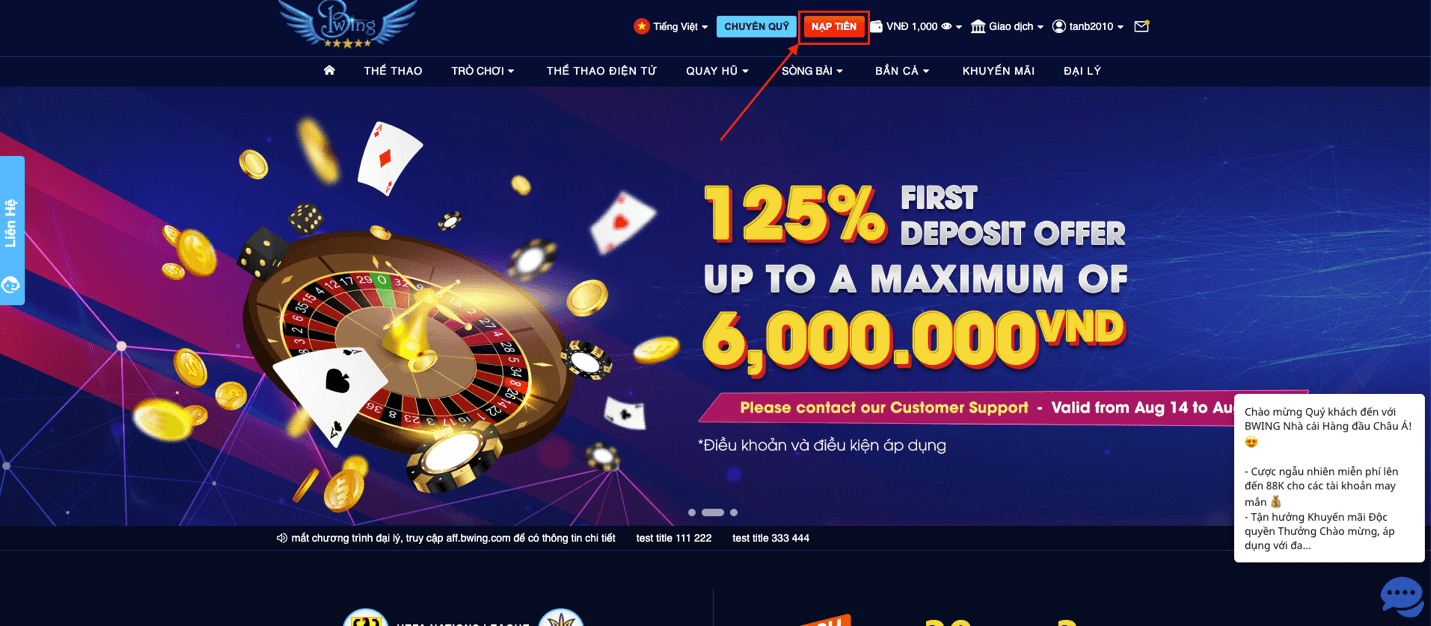Select the third banner carousel dot

(734, 512)
